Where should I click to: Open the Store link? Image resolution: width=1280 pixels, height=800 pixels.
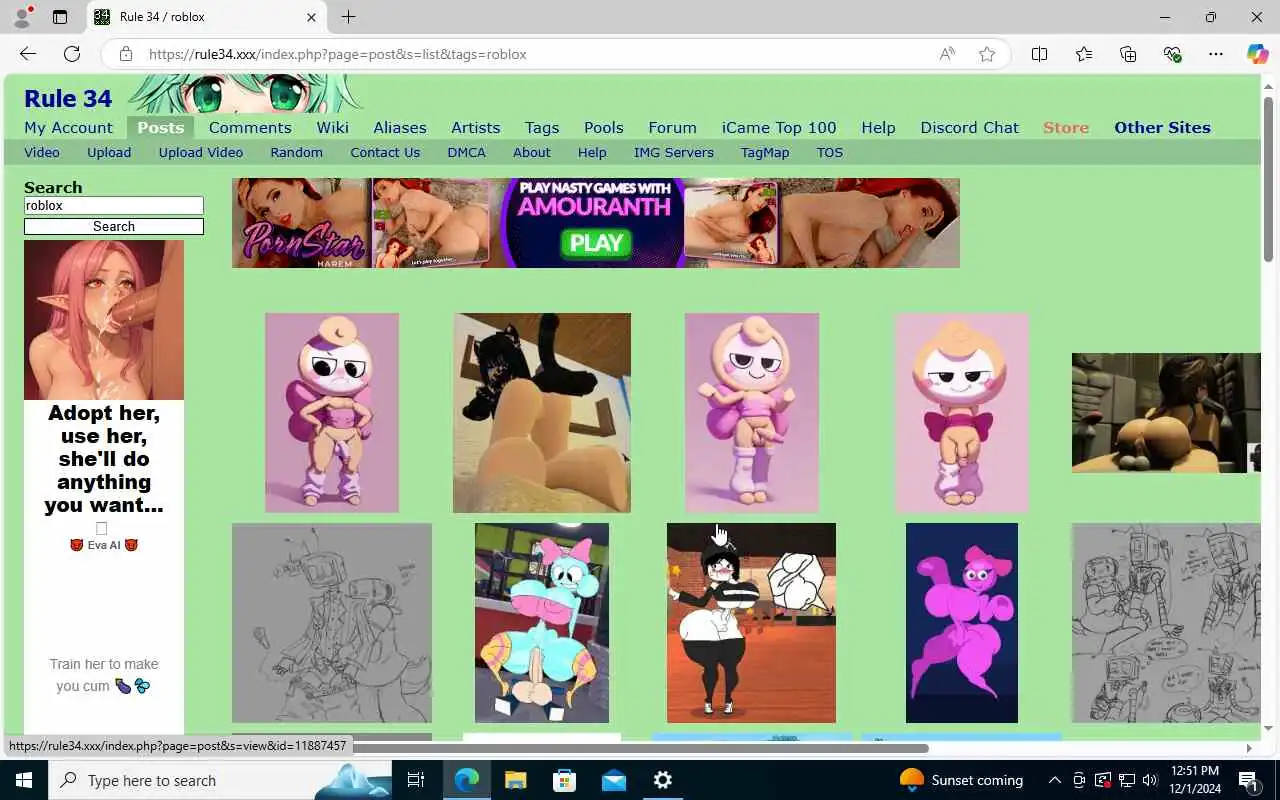pos(1066,127)
